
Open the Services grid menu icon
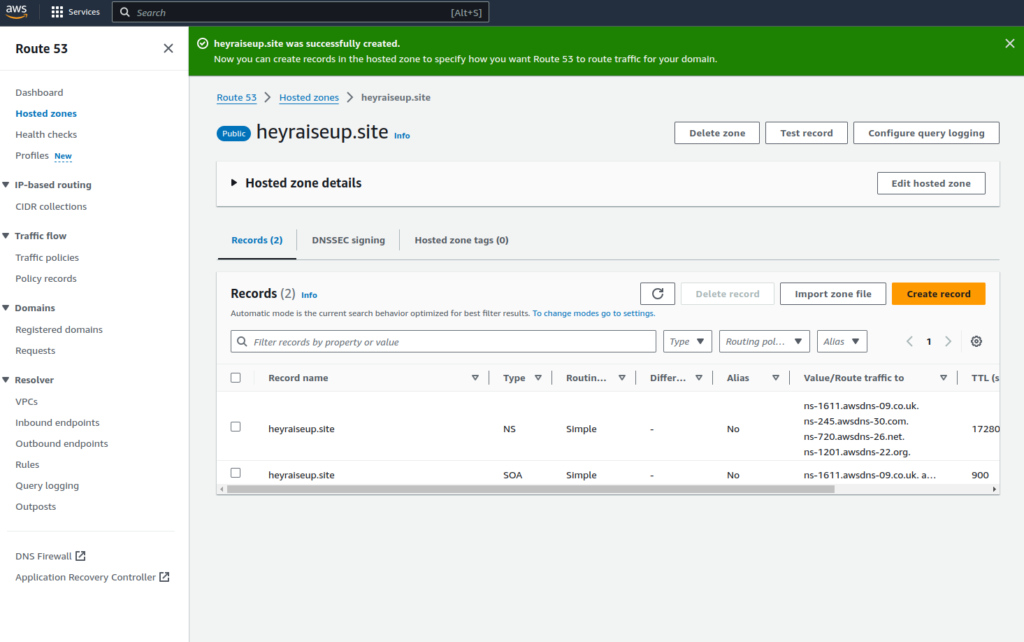coord(57,12)
